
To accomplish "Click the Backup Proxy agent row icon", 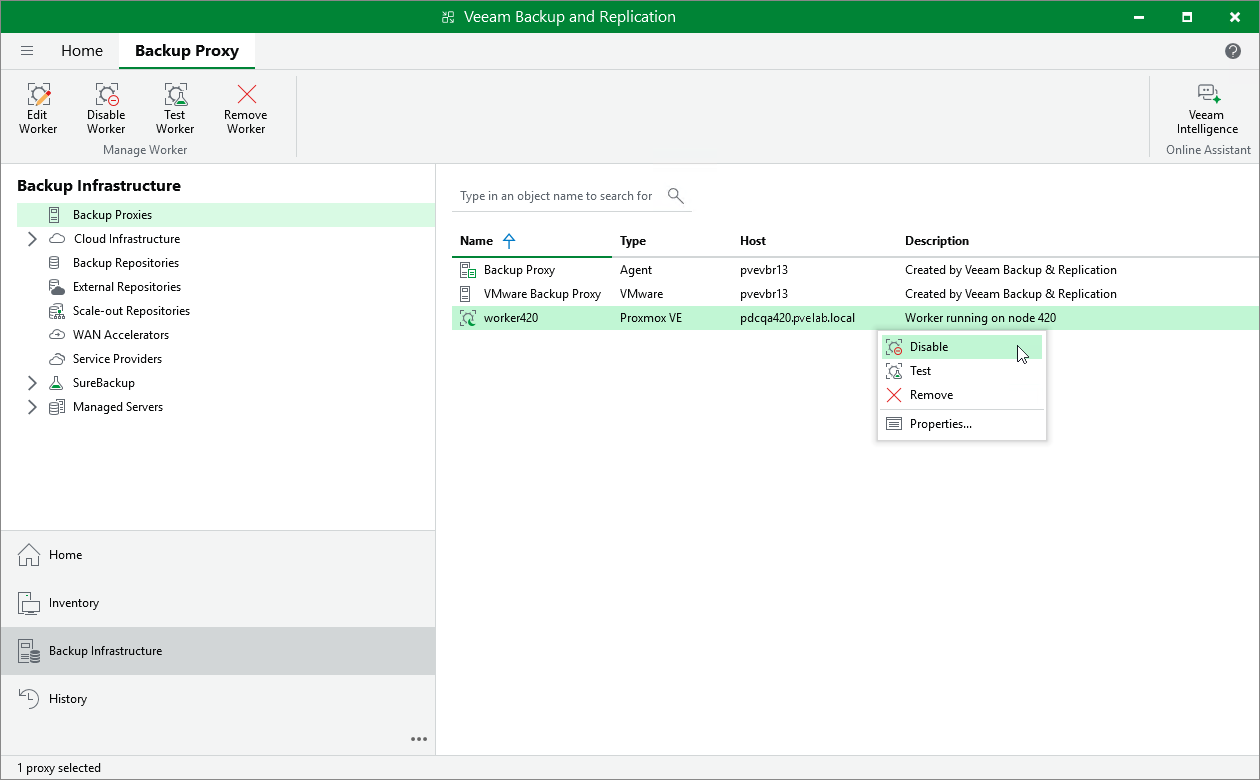I will 467,270.
